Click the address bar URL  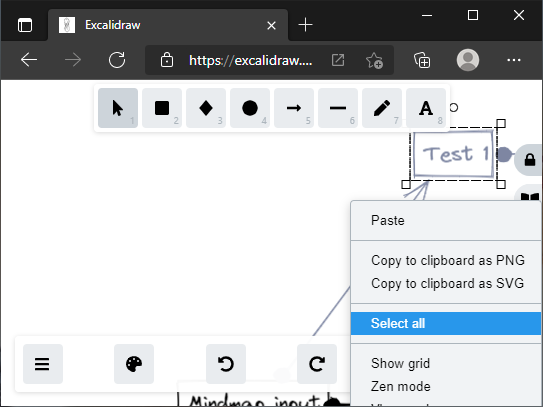(251, 61)
